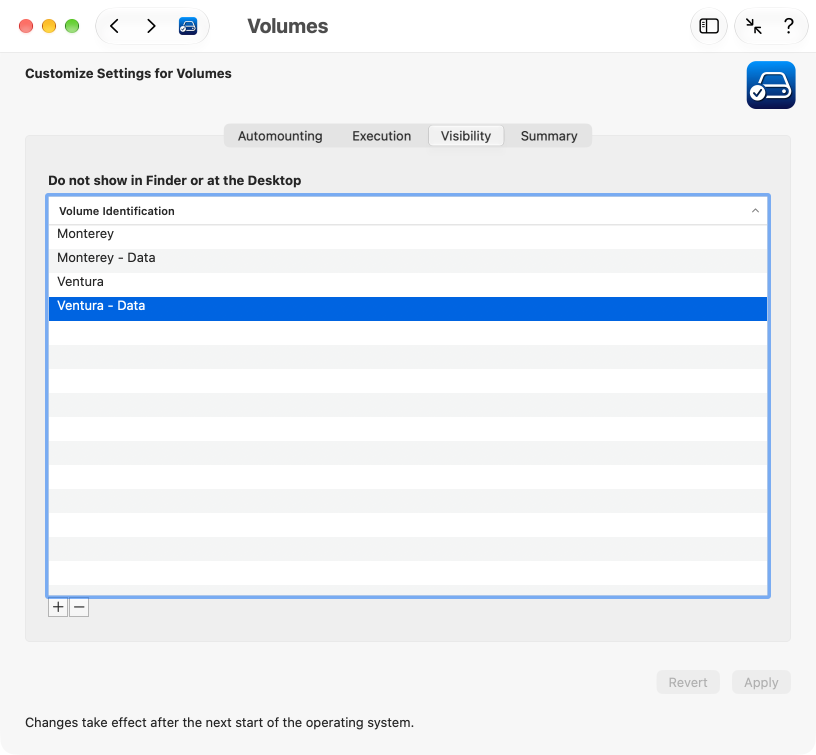
Task: Click the Apply button
Action: click(761, 682)
